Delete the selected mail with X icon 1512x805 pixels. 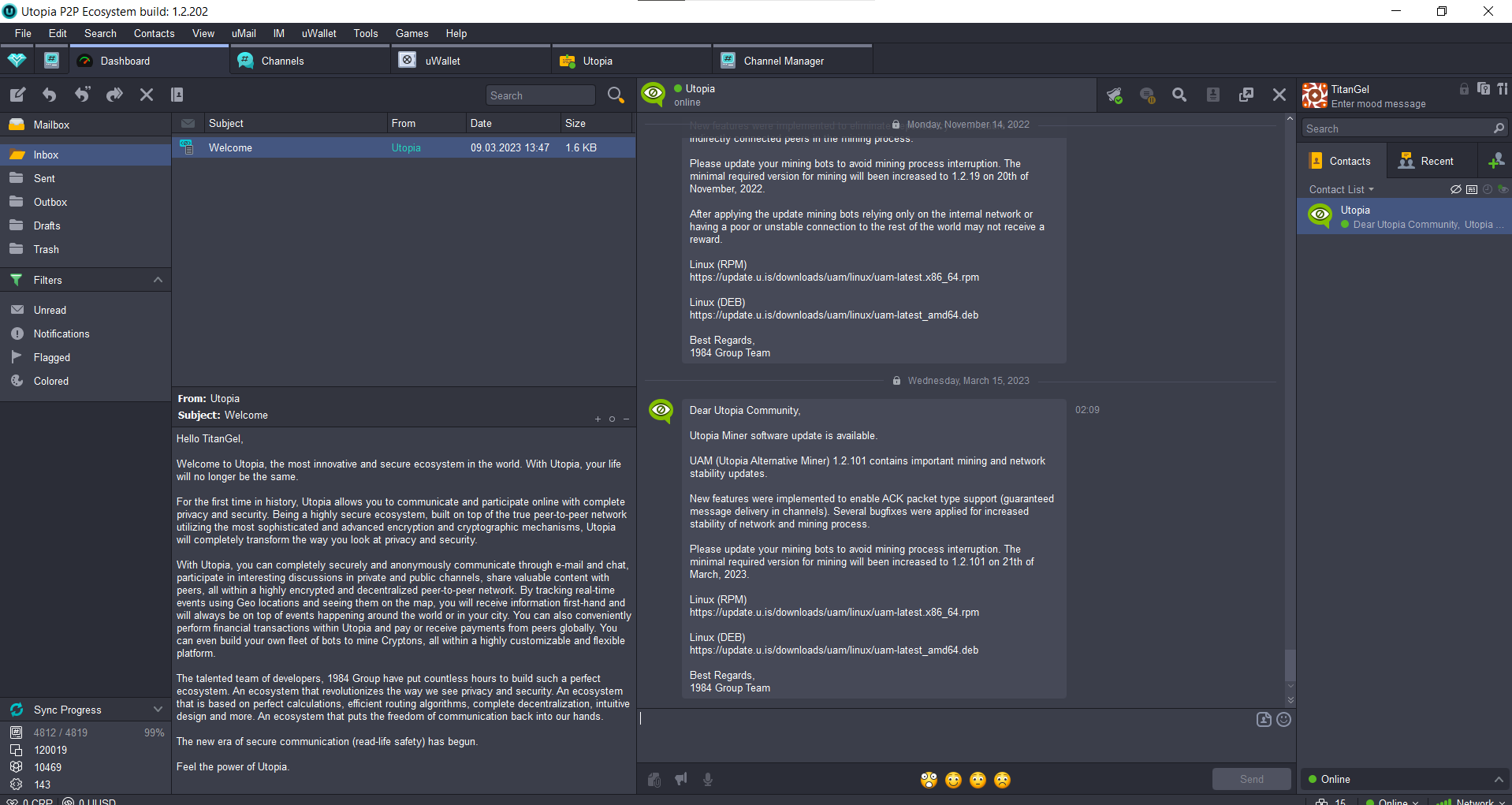147,95
